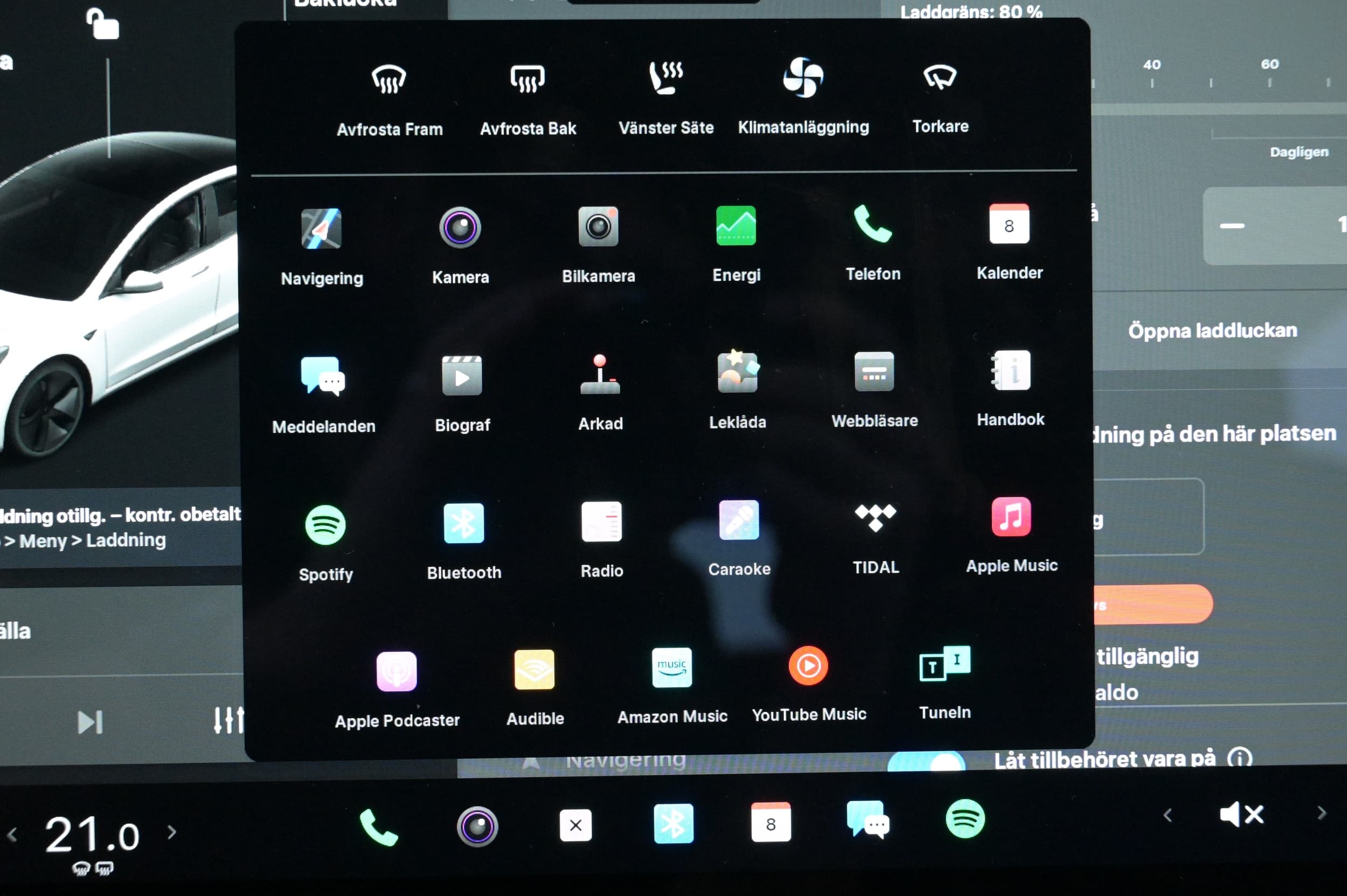The image size is (1347, 896).
Task: Turn on Avfrosta Bak rear defrost
Action: pos(527,98)
